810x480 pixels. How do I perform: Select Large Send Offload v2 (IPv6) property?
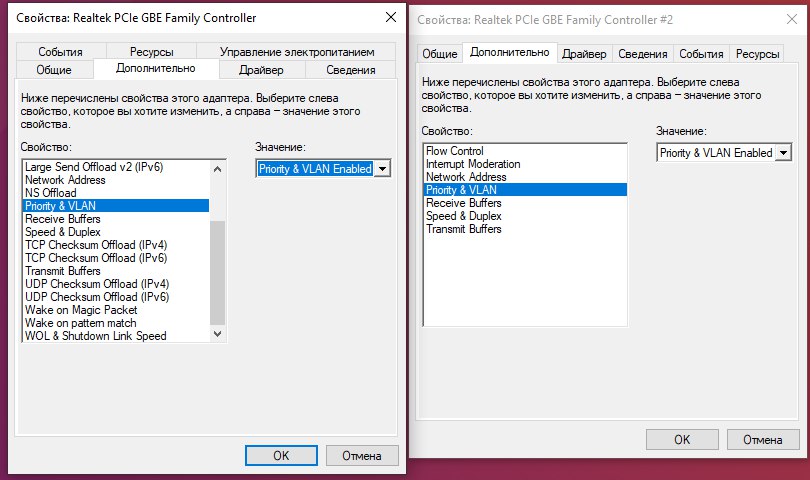click(x=116, y=167)
